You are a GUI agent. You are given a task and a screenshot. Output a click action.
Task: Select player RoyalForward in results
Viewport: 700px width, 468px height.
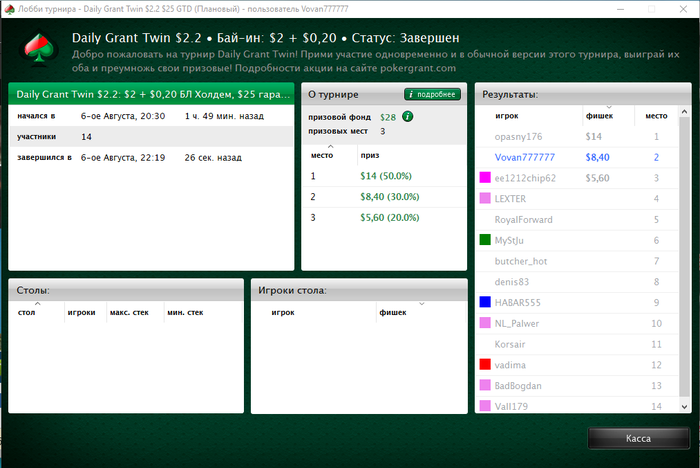524,219
